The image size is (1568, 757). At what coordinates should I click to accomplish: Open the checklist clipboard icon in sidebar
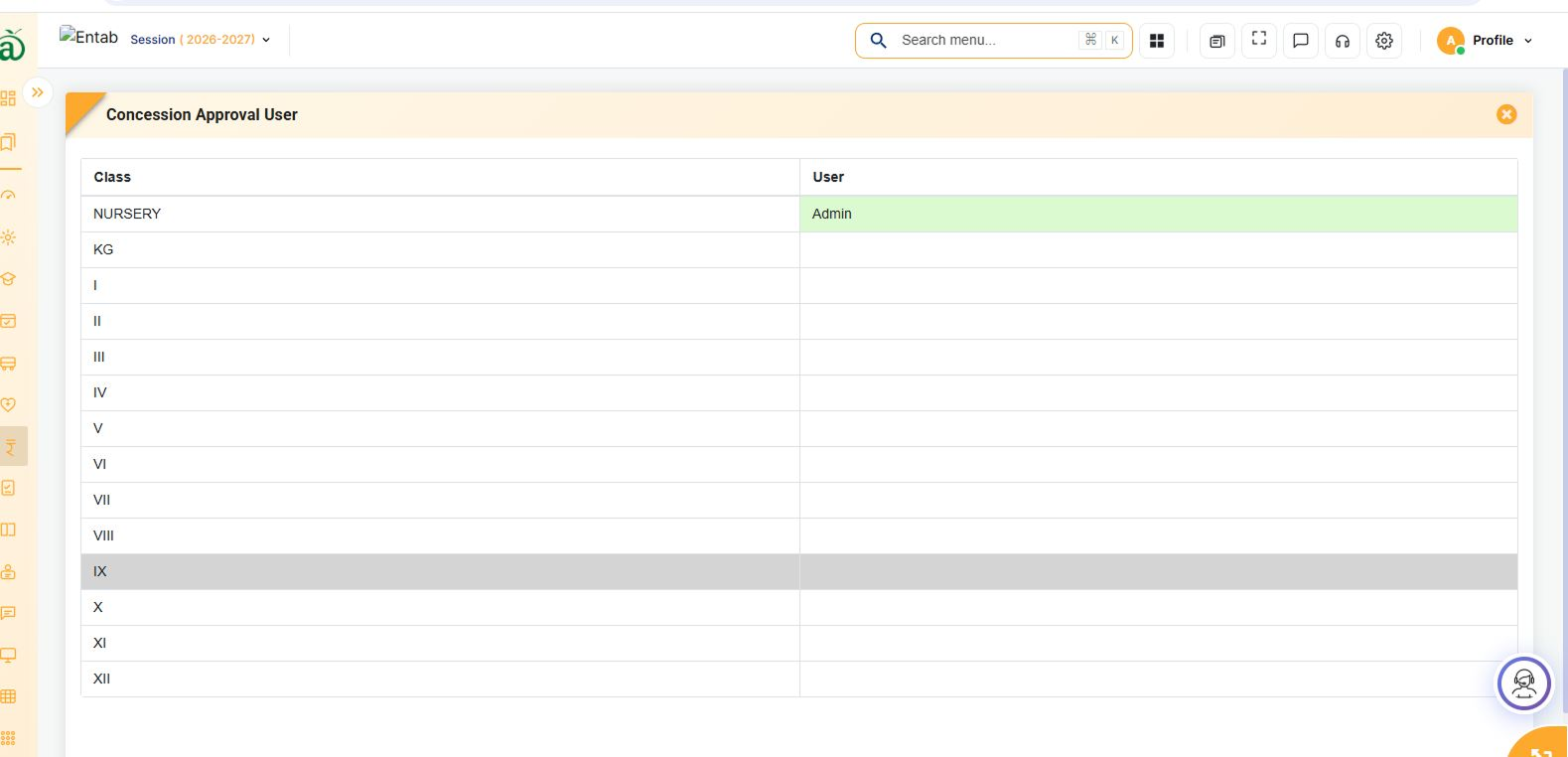coord(9,488)
